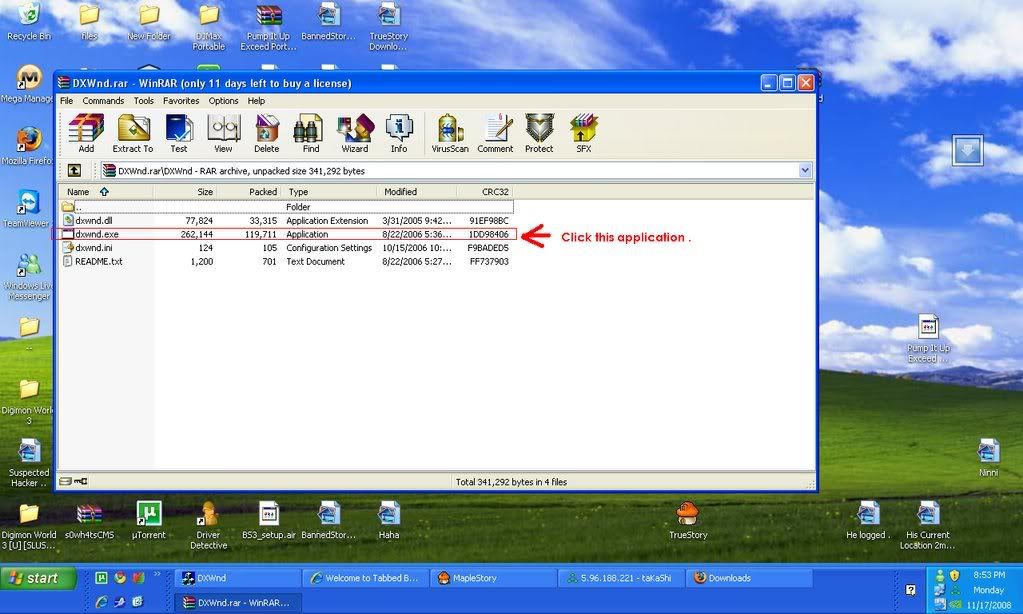Viewport: 1023px width, 614px height.
Task: Select Pump It Up Exceed Port... archive icon
Action: pos(268,26)
